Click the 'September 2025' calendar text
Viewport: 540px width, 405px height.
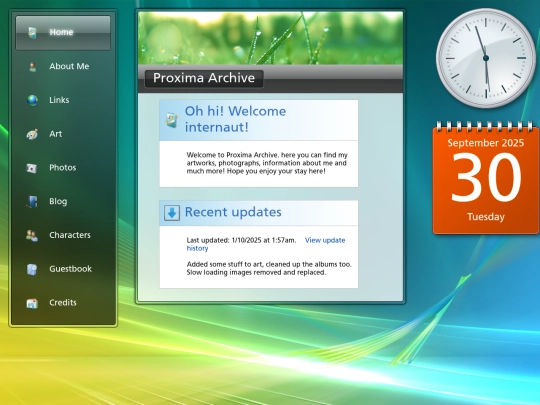coord(486,143)
